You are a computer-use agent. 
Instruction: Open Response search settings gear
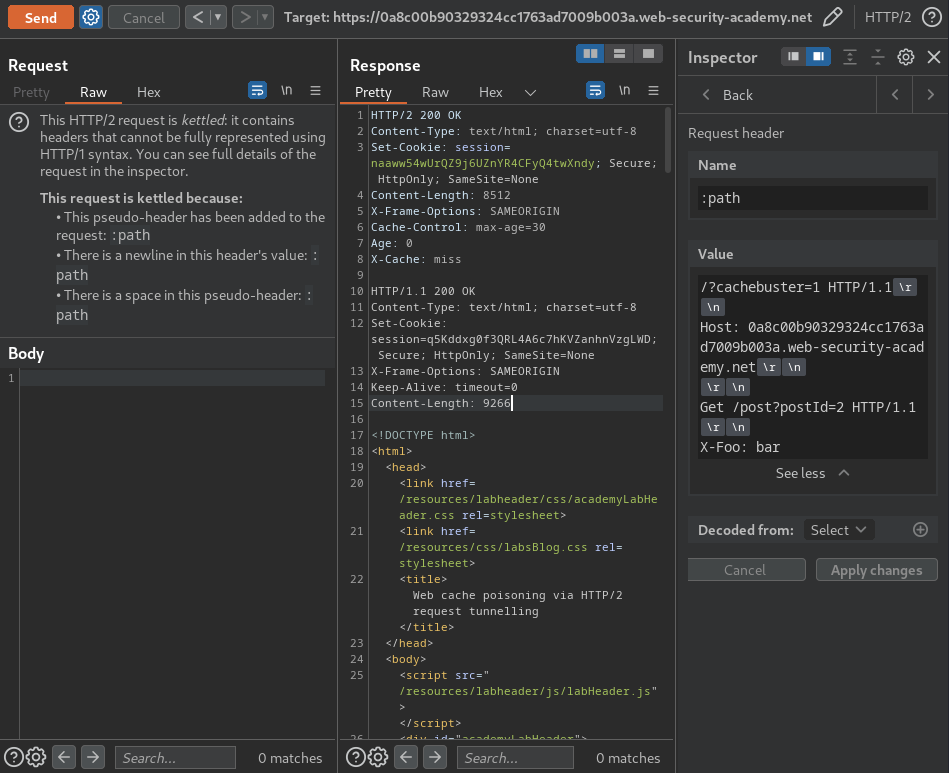pyautogui.click(x=378, y=757)
